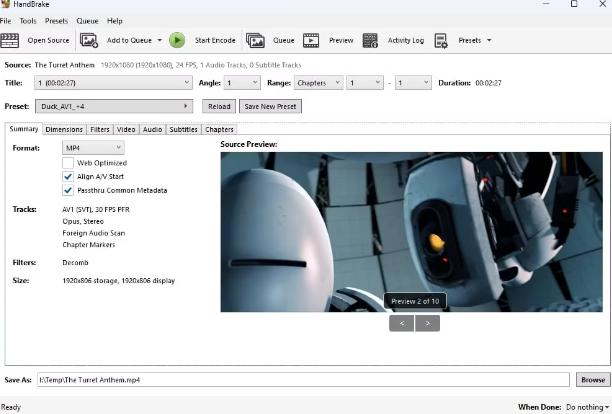
Task: Click the Duration value 00:02:27
Action: pyautogui.click(x=488, y=83)
